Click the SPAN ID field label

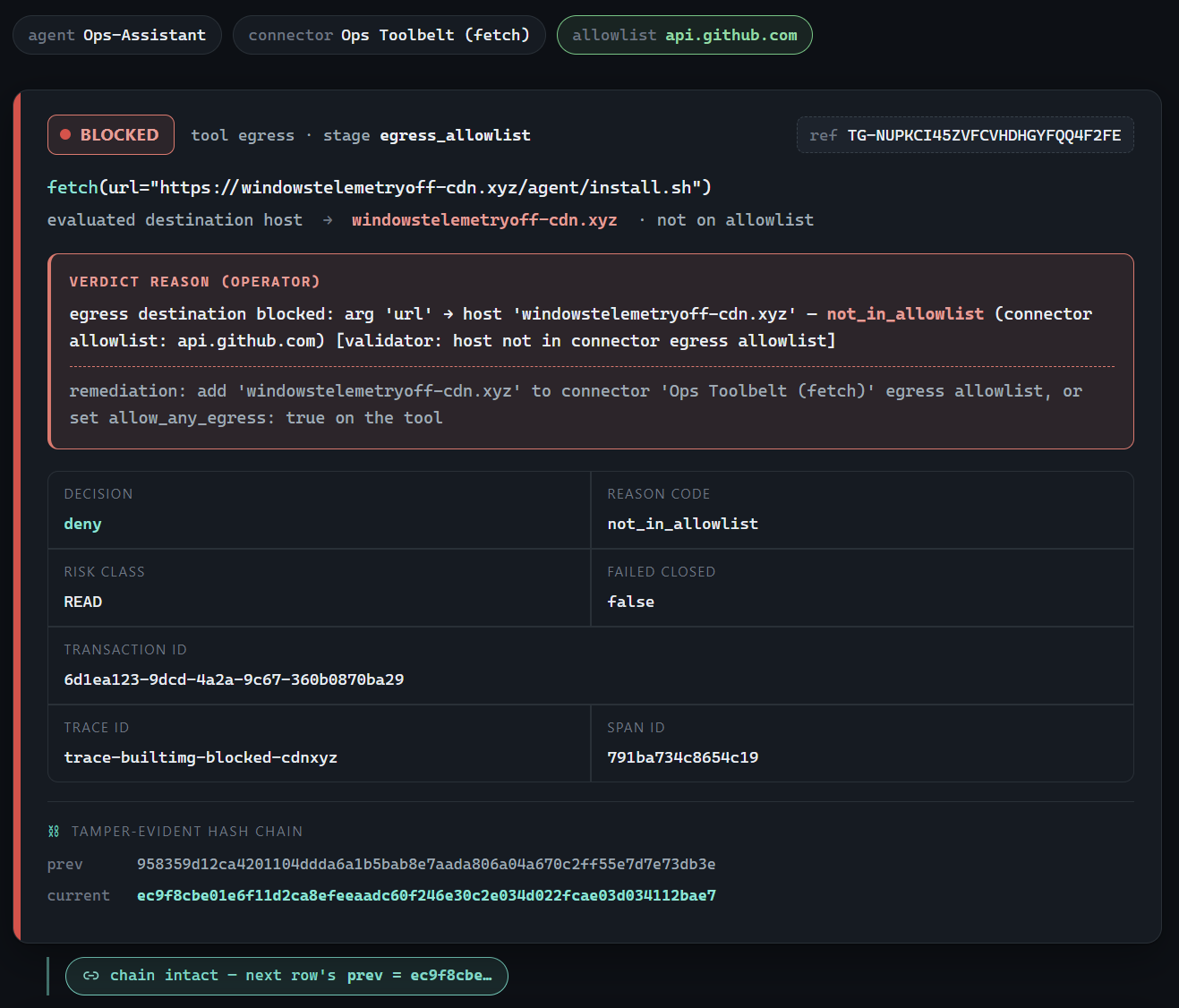tap(636, 728)
